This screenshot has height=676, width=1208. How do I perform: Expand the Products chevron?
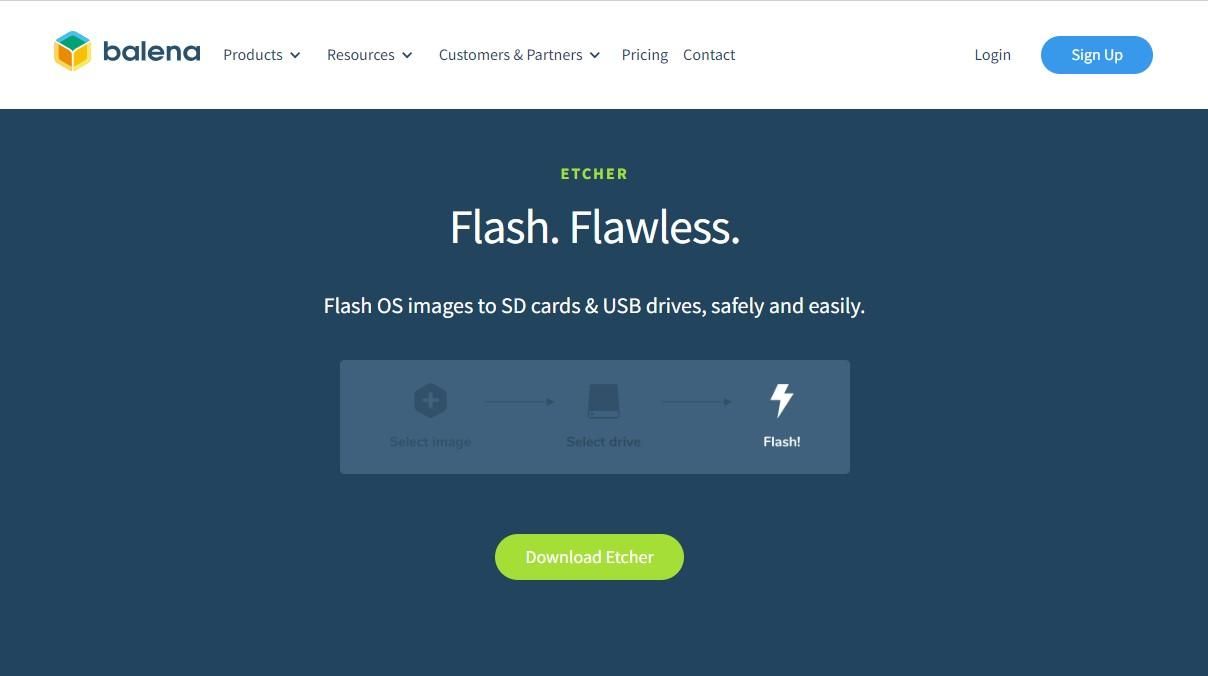(x=295, y=56)
